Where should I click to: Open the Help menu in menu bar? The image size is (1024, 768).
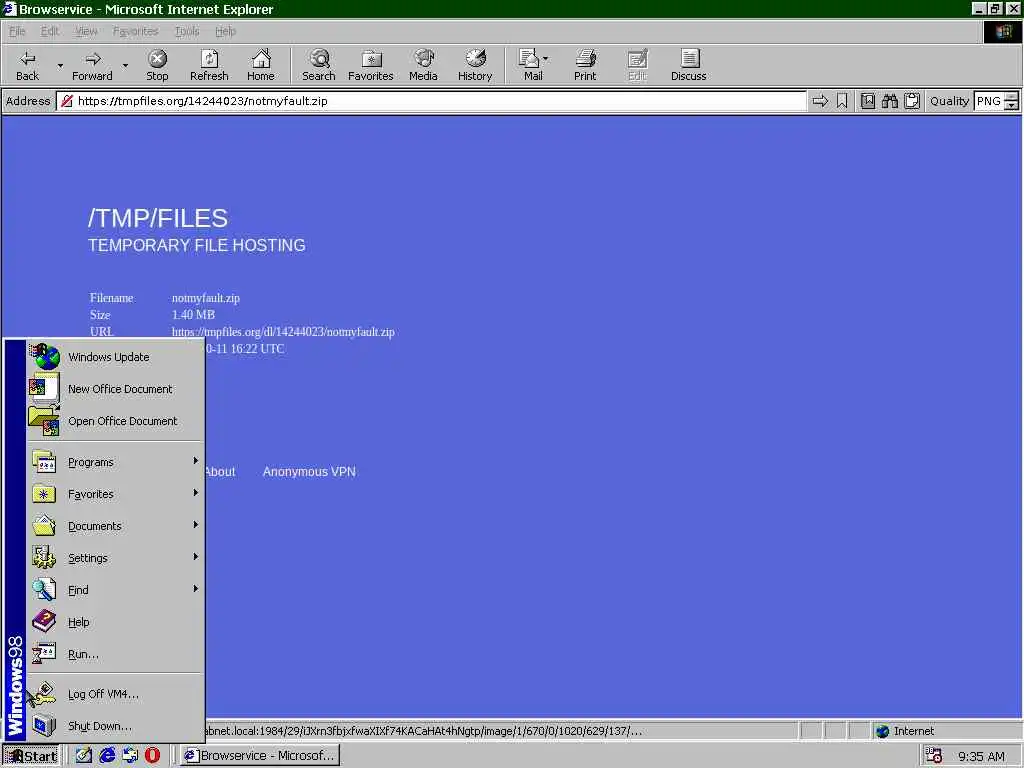click(225, 31)
